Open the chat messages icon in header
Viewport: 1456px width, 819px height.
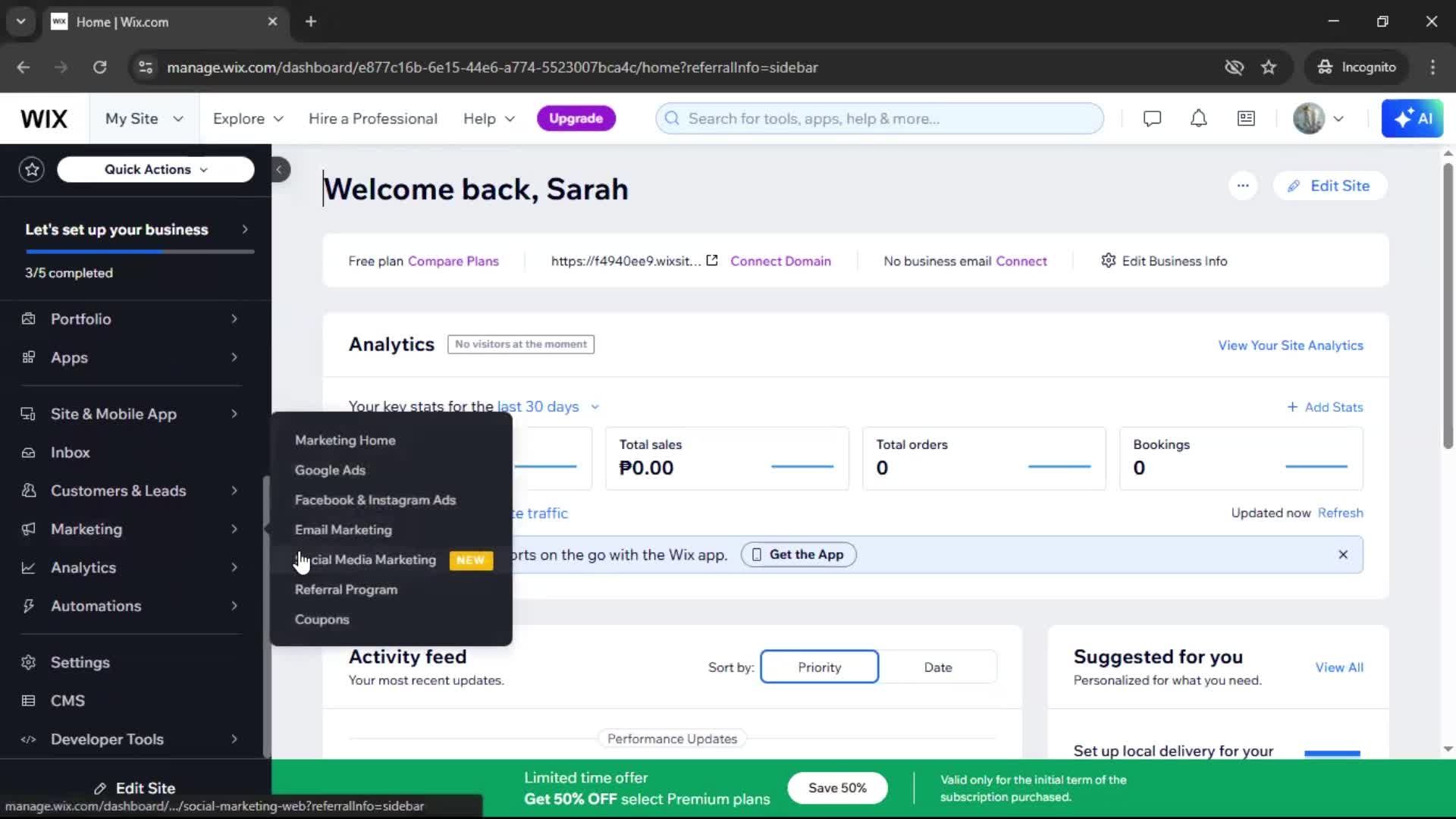[x=1152, y=118]
